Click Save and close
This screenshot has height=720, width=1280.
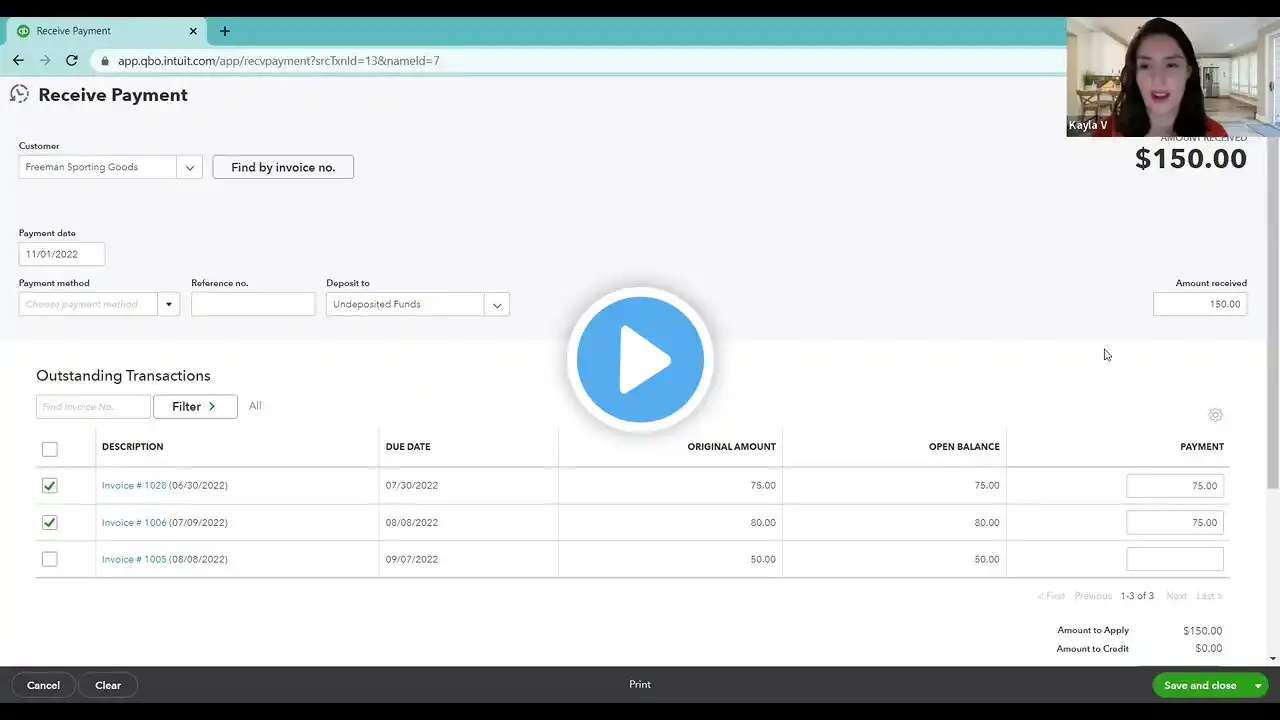pyautogui.click(x=1200, y=685)
